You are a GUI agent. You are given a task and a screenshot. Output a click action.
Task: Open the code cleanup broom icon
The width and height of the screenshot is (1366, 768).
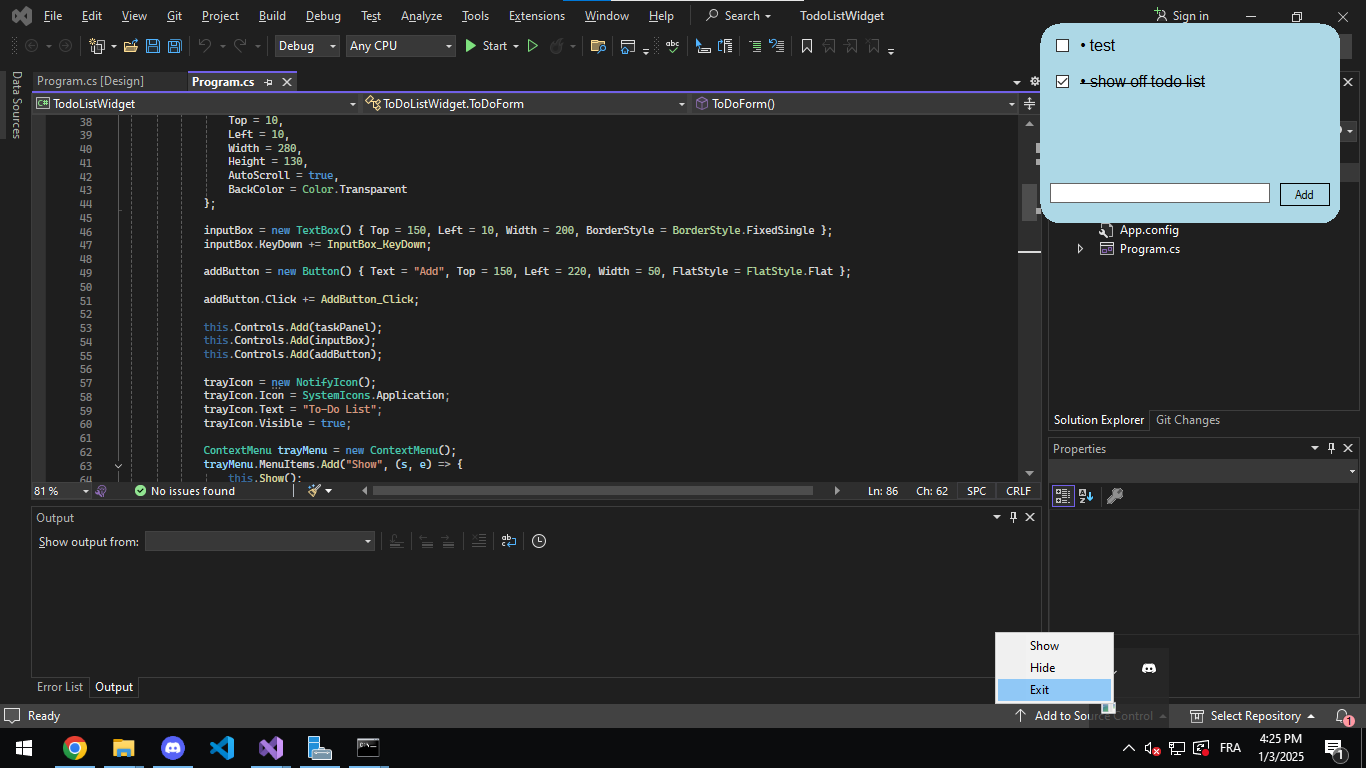pyautogui.click(x=314, y=491)
